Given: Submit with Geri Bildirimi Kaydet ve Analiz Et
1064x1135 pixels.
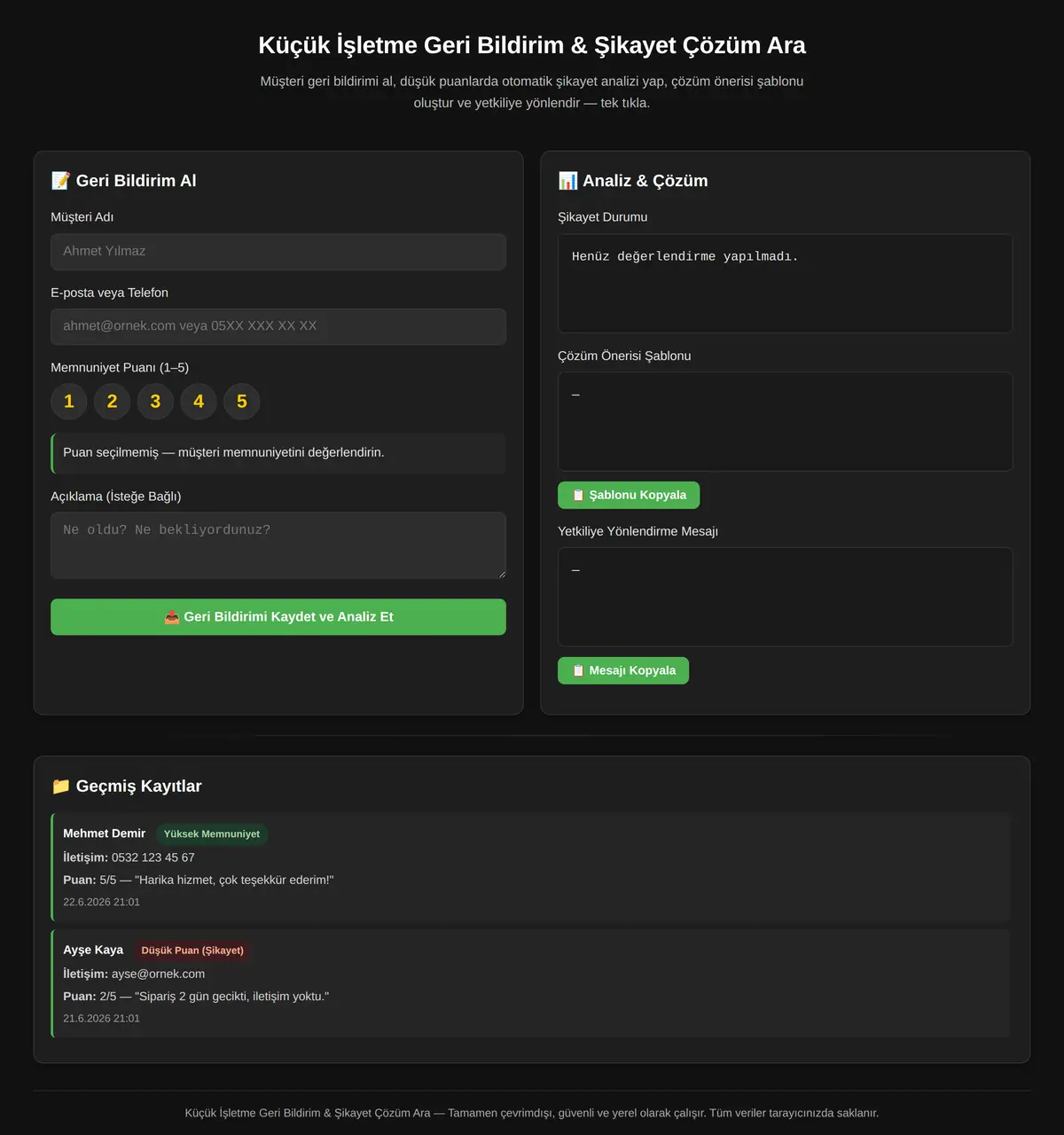Looking at the screenshot, I should point(278,617).
